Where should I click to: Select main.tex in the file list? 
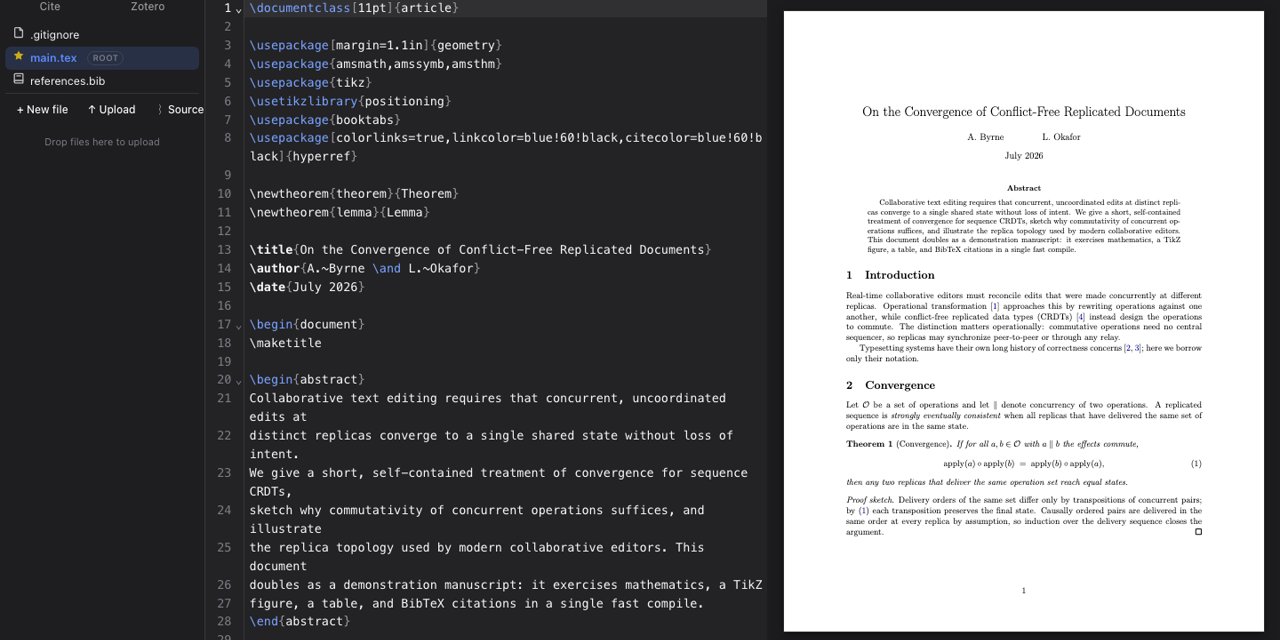point(102,58)
